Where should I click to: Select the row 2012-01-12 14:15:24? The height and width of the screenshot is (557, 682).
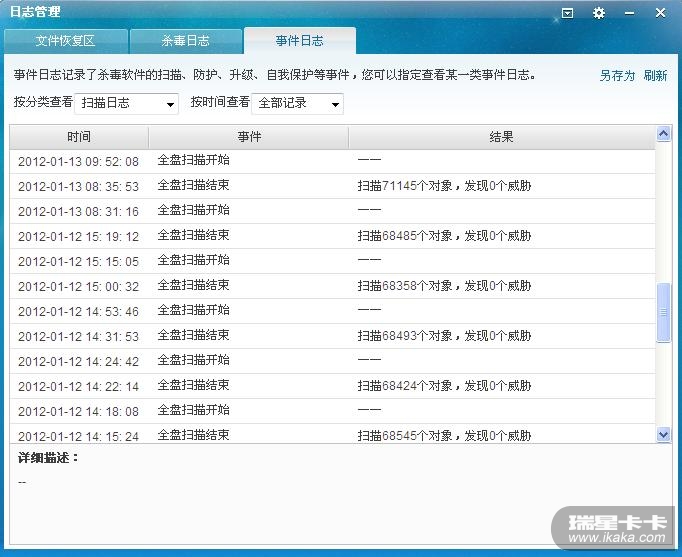point(332,435)
